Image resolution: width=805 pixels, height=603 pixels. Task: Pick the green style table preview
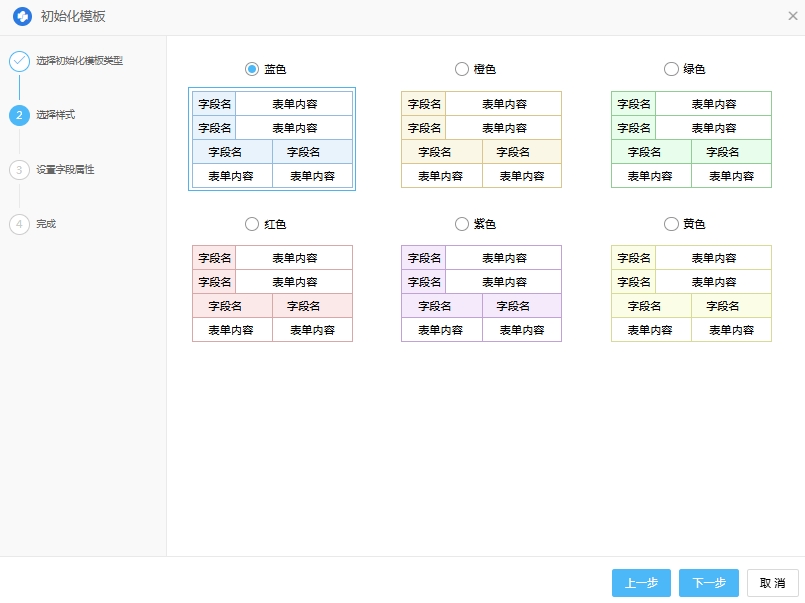(691, 139)
